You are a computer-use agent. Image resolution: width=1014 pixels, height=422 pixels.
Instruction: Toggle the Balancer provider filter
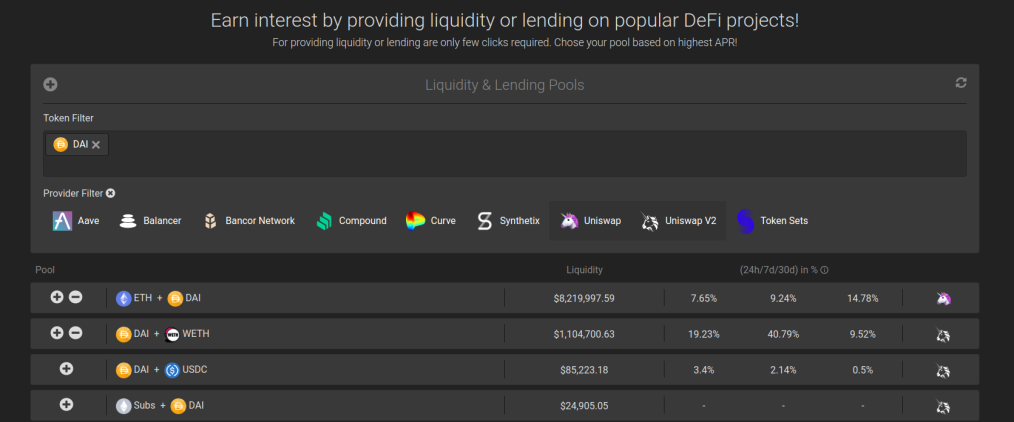[x=150, y=221]
